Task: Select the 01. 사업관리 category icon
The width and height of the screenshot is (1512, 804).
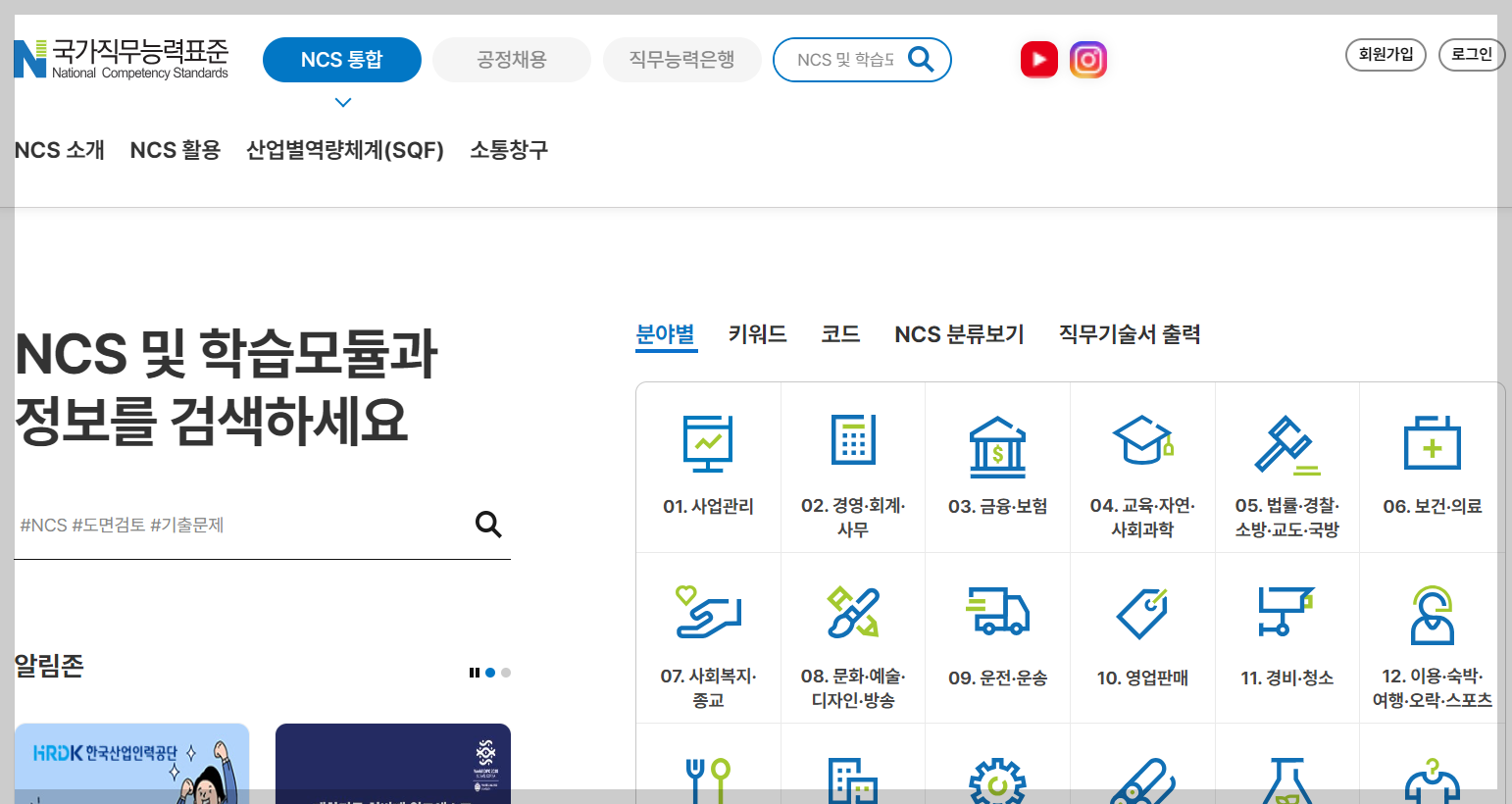Action: tap(708, 444)
